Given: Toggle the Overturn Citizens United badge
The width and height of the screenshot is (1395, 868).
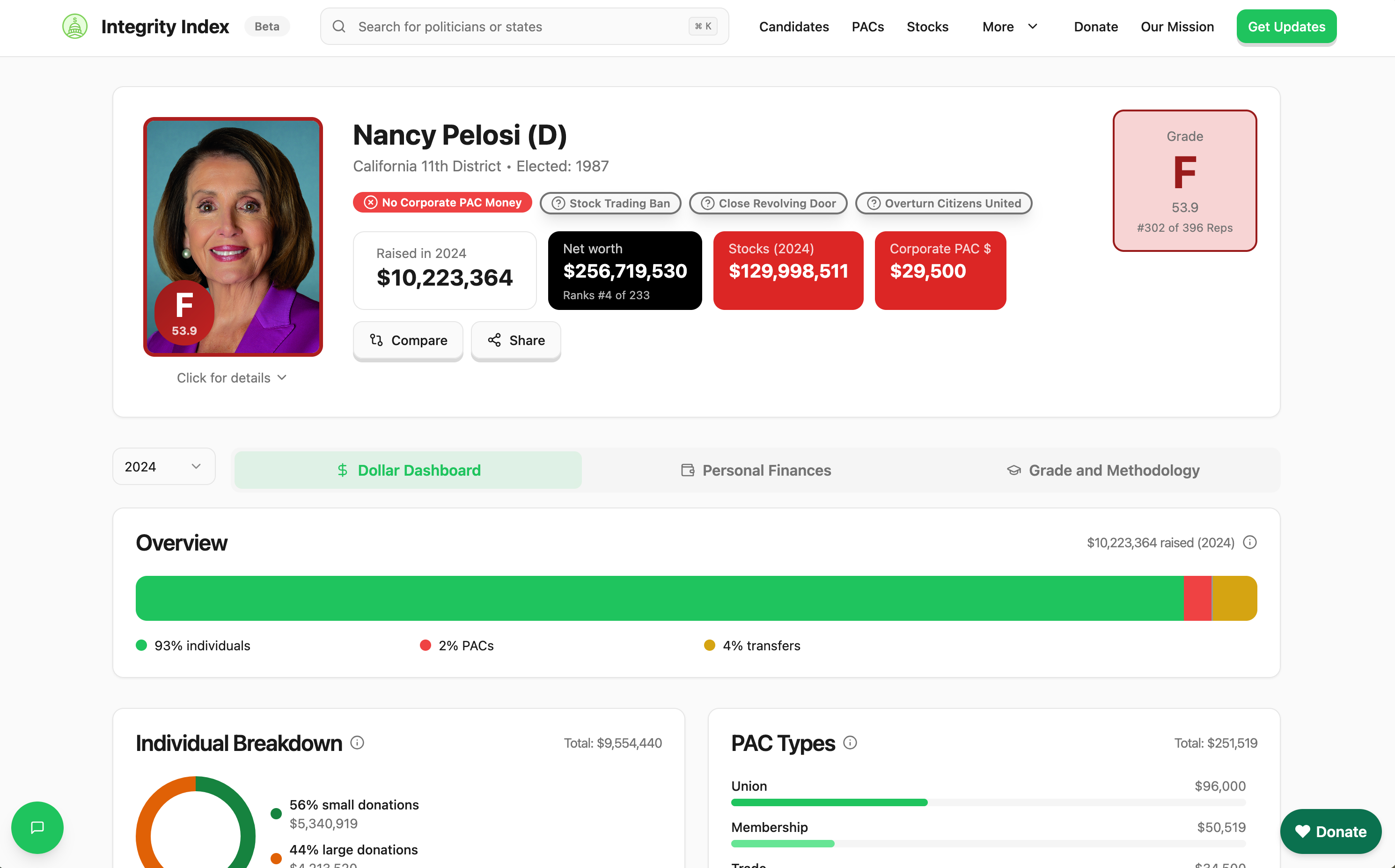Looking at the screenshot, I should coord(943,203).
